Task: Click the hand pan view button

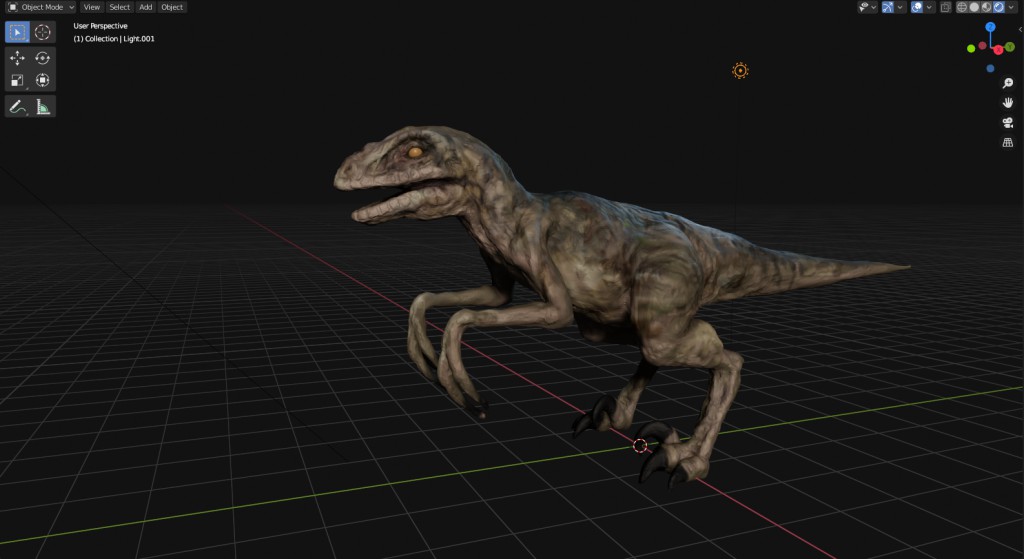Action: point(1008,103)
